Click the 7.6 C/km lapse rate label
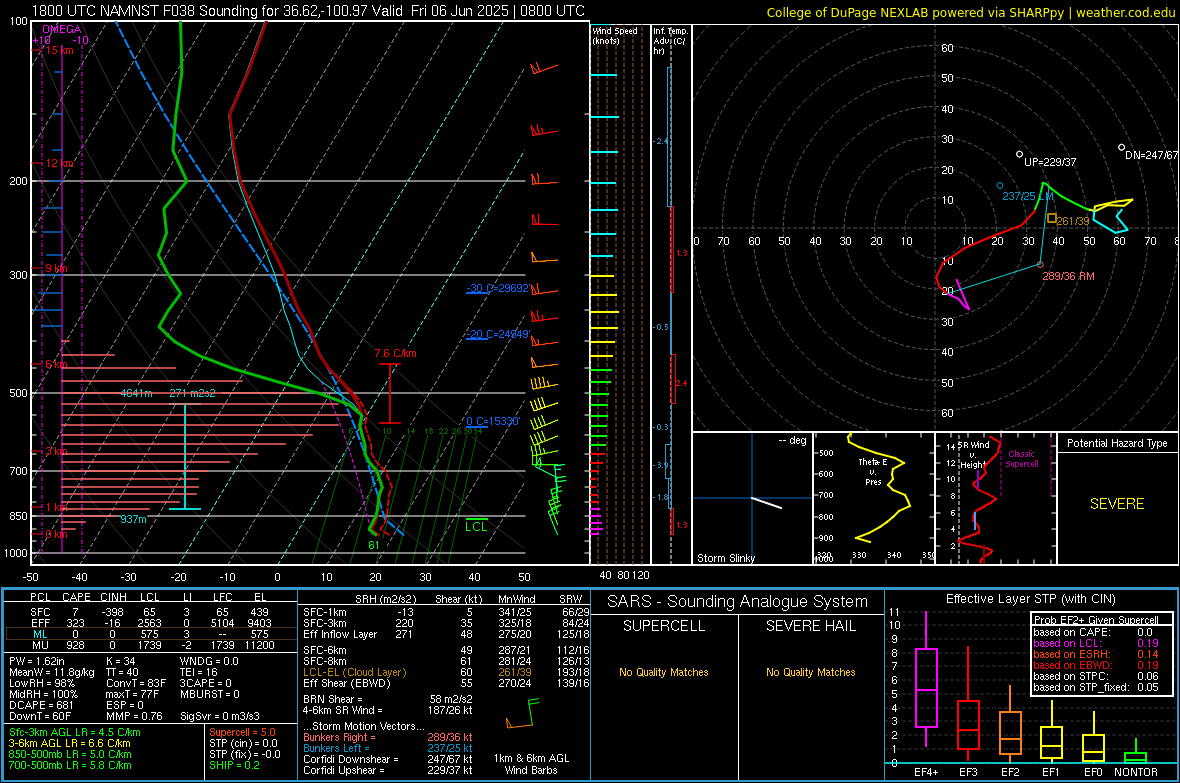 click(x=395, y=353)
